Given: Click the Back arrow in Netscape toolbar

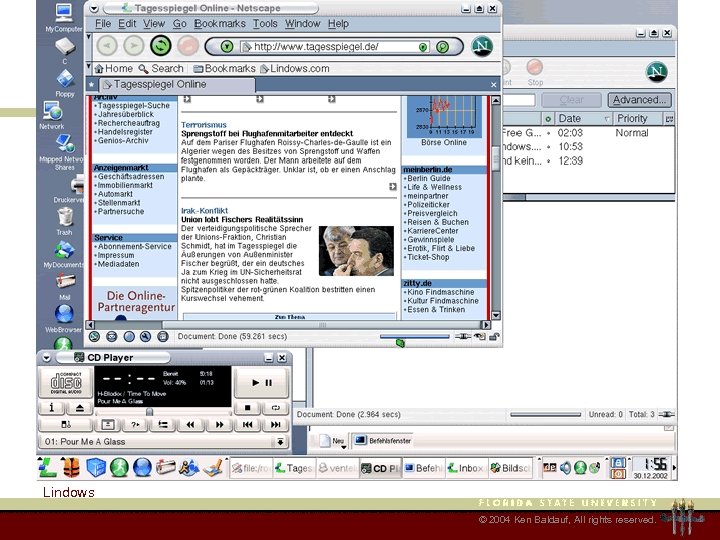Looking at the screenshot, I should click(107, 46).
